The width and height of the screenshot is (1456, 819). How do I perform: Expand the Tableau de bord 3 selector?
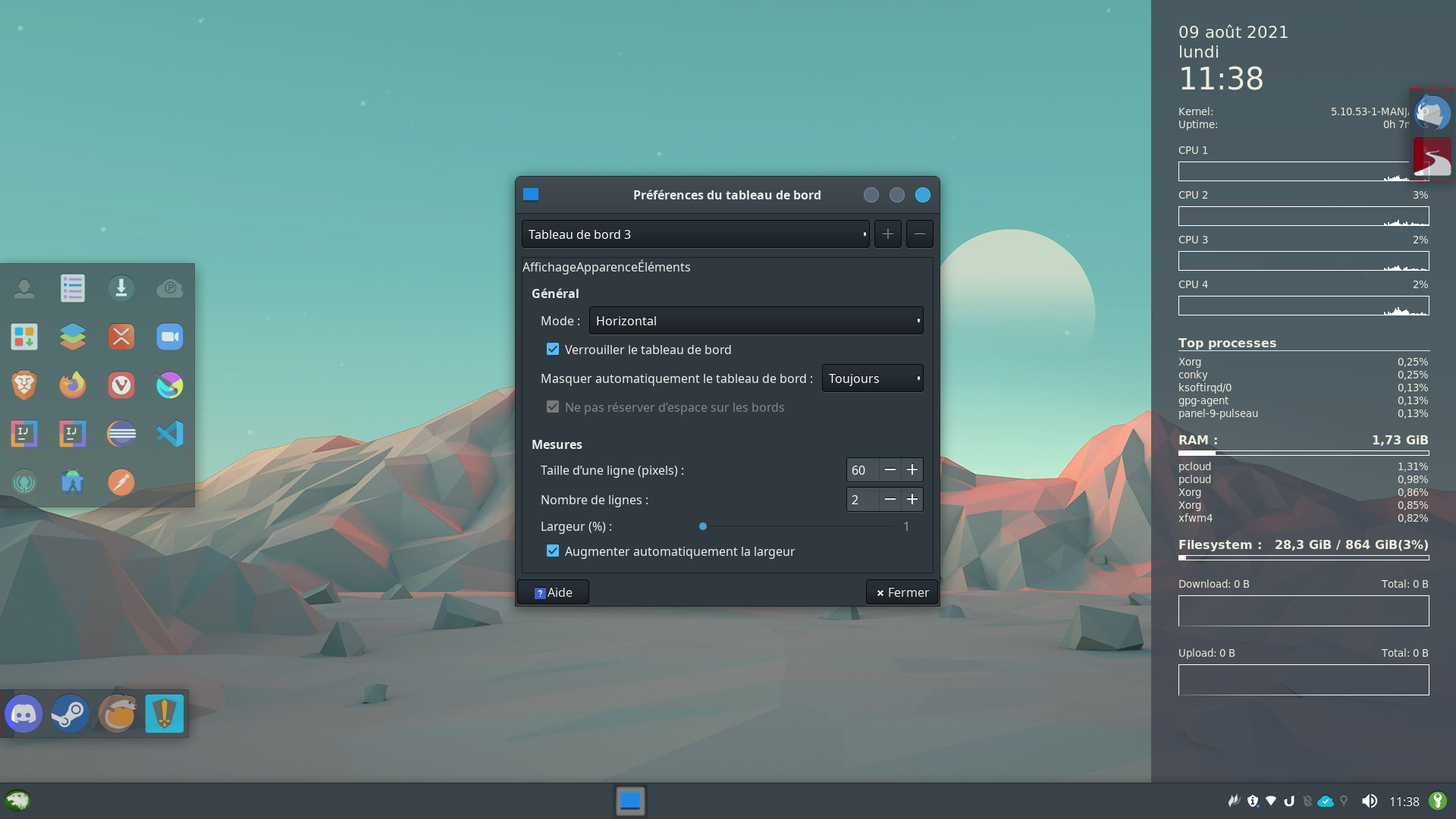tap(695, 234)
